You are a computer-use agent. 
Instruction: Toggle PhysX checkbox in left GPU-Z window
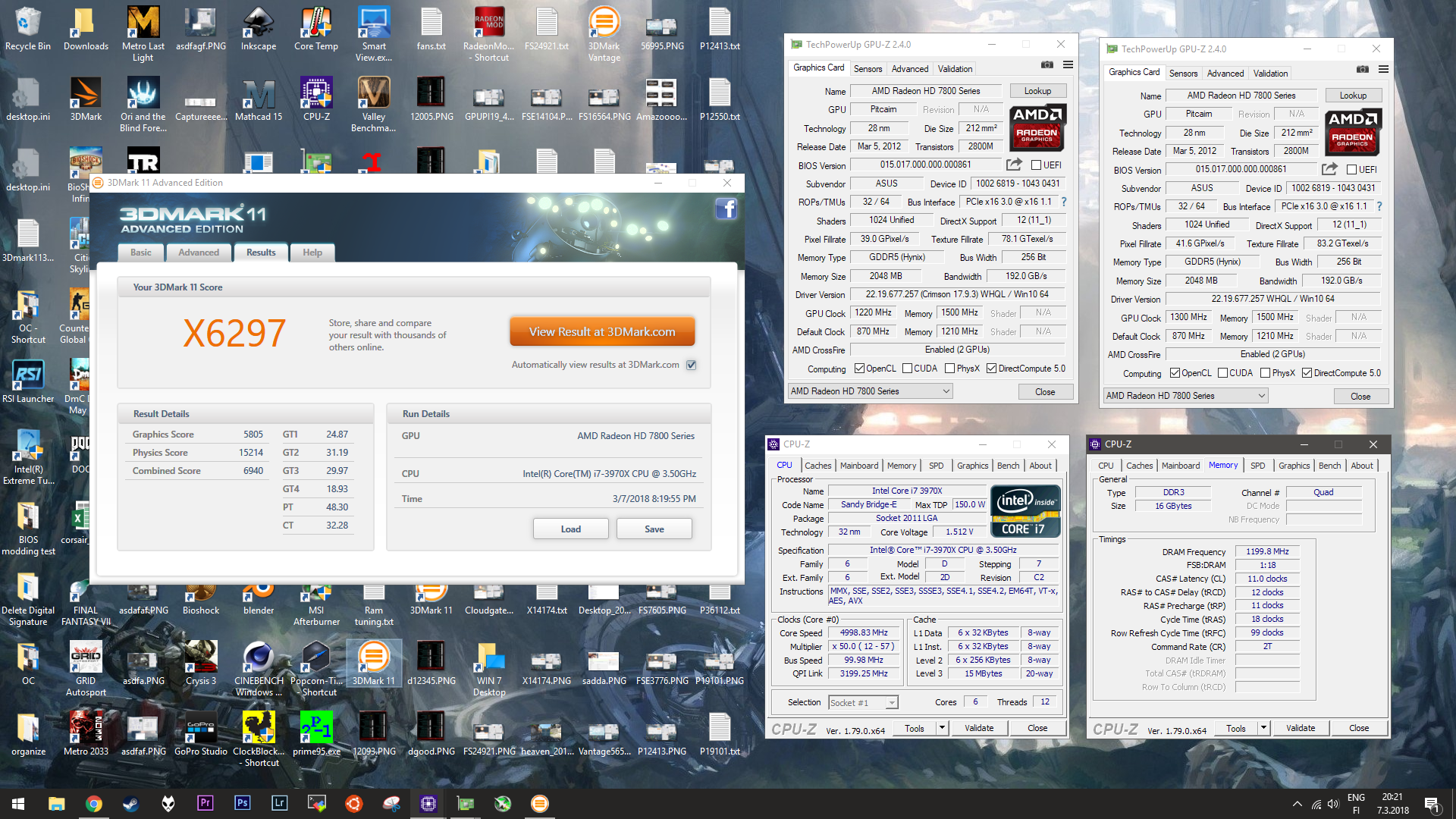point(949,369)
